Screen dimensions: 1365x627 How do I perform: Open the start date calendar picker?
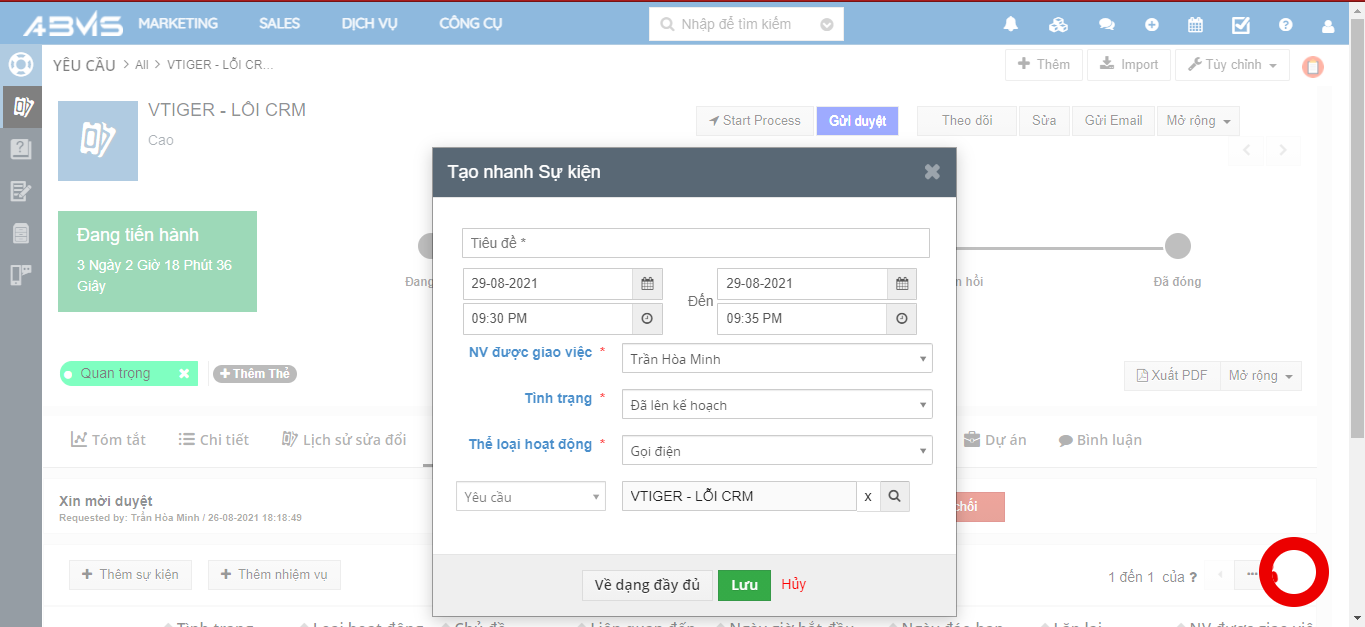tap(647, 284)
